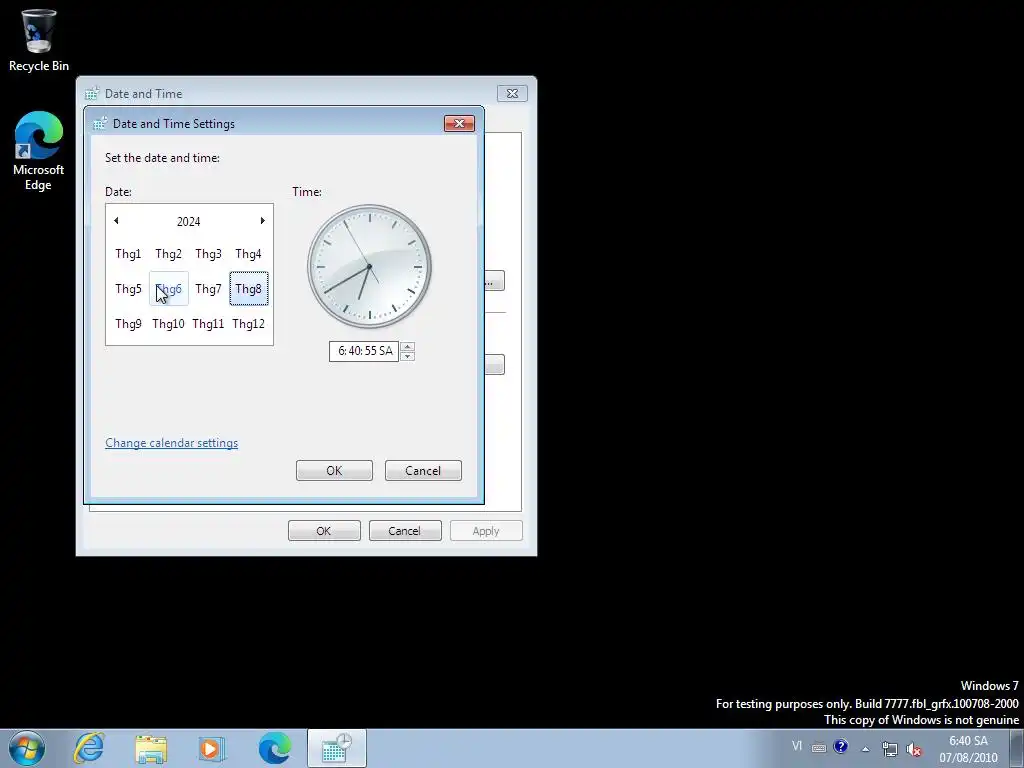Select month Thg10
1024x768 pixels.
[x=168, y=324]
